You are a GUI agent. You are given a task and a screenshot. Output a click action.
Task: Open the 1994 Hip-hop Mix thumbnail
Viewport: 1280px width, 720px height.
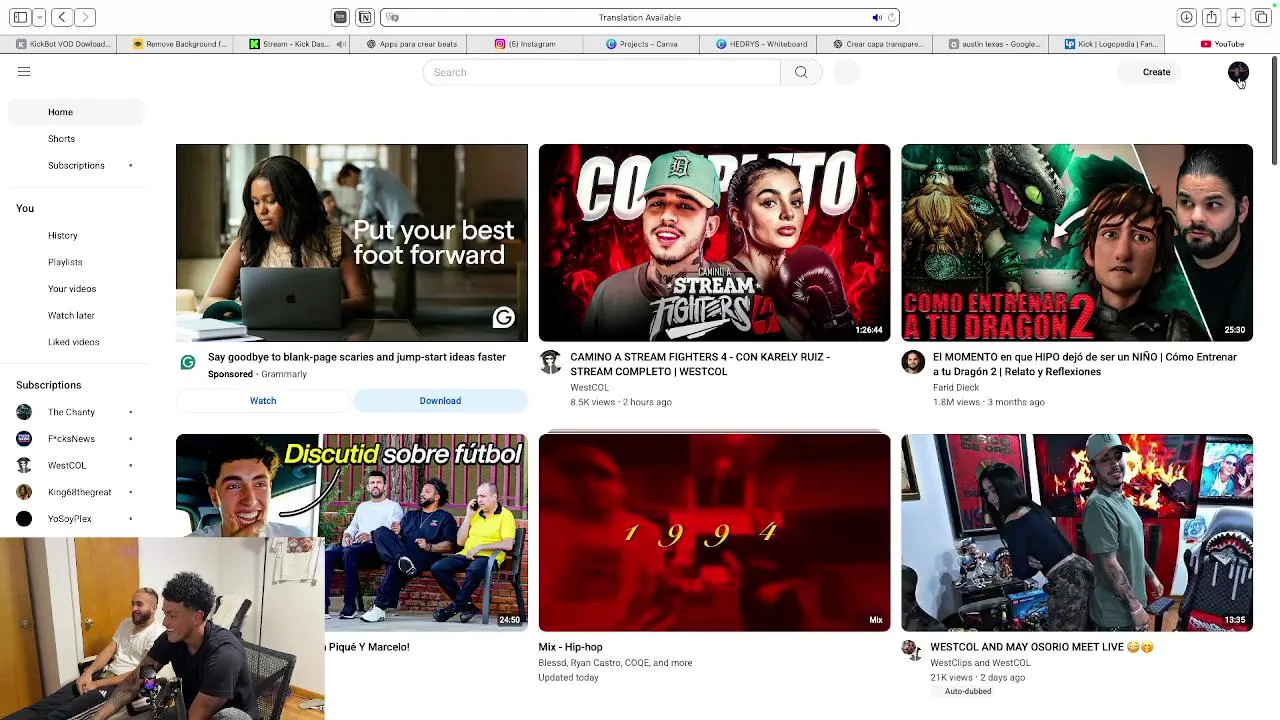[714, 533]
